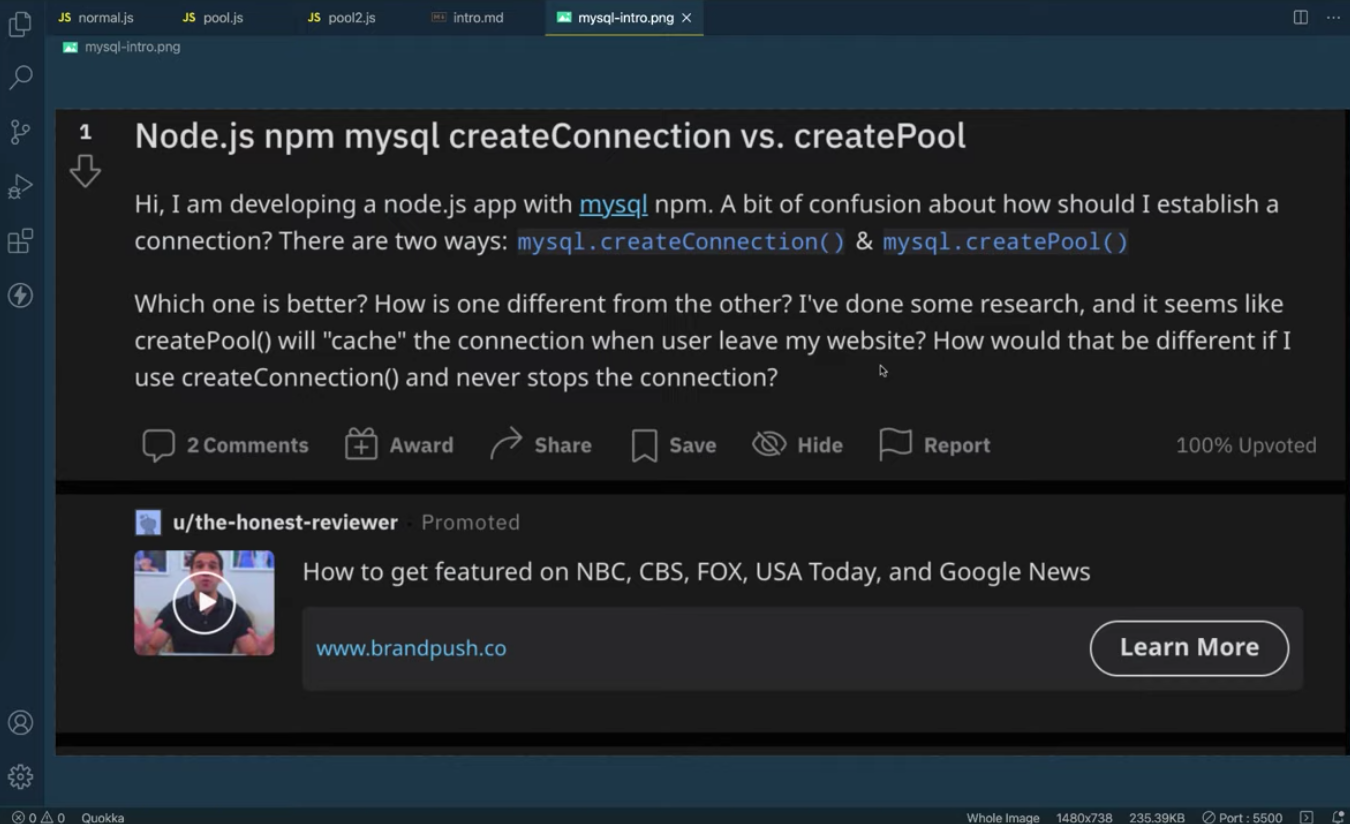
Task: Click the post title about createConnection vs. createPool
Action: point(550,136)
